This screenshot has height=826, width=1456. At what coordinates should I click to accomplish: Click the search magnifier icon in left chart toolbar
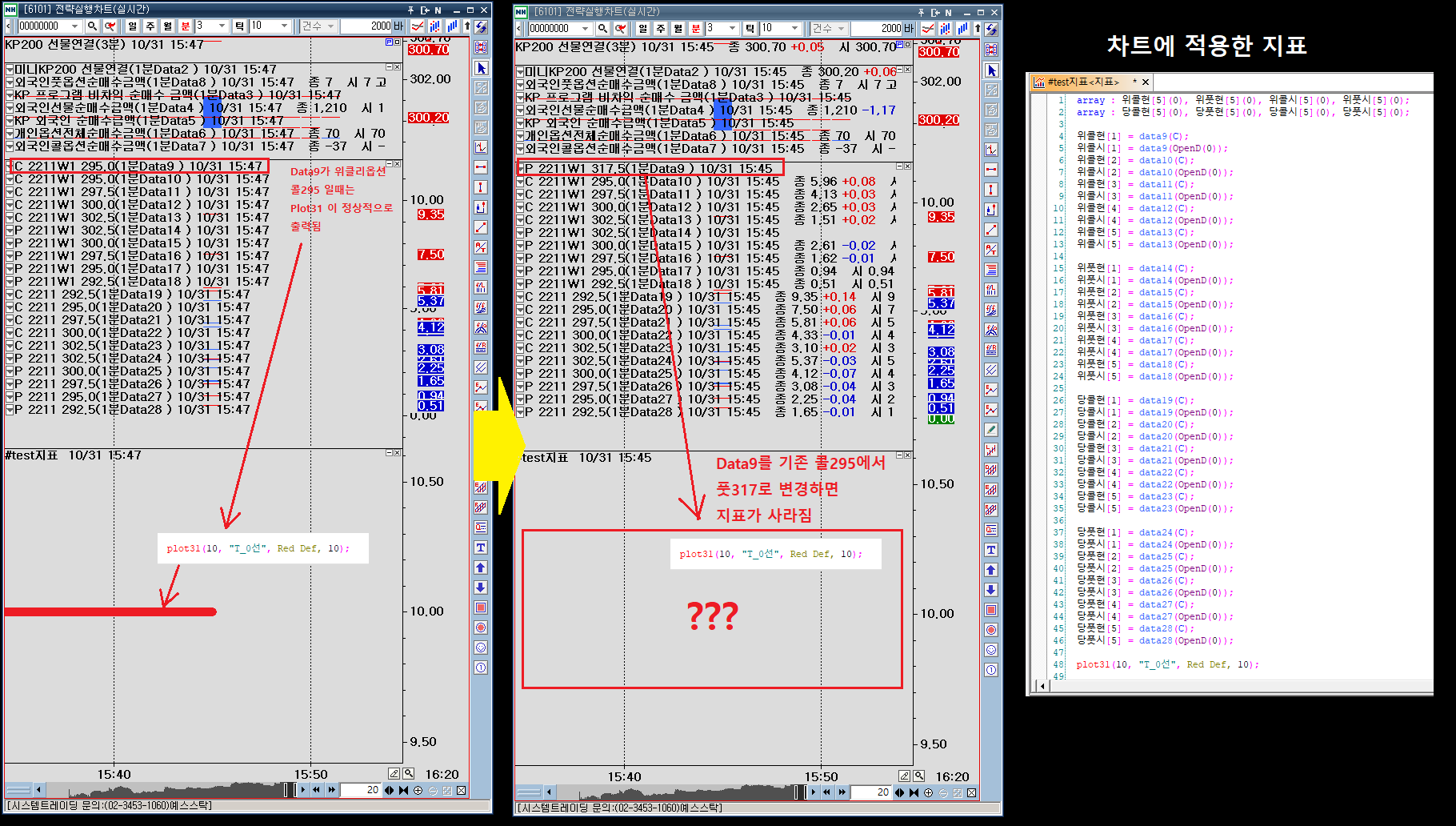(92, 26)
